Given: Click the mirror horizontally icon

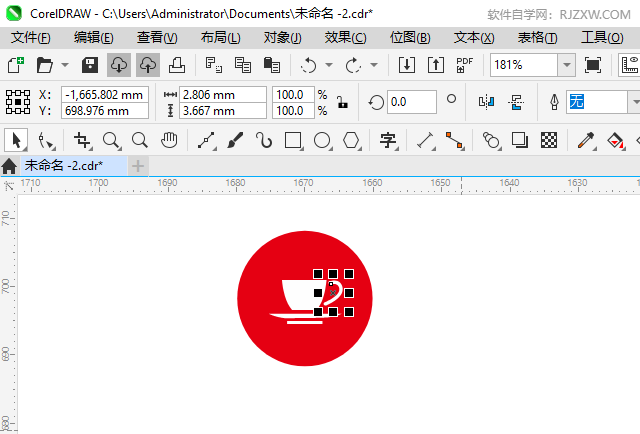Looking at the screenshot, I should [x=486, y=102].
